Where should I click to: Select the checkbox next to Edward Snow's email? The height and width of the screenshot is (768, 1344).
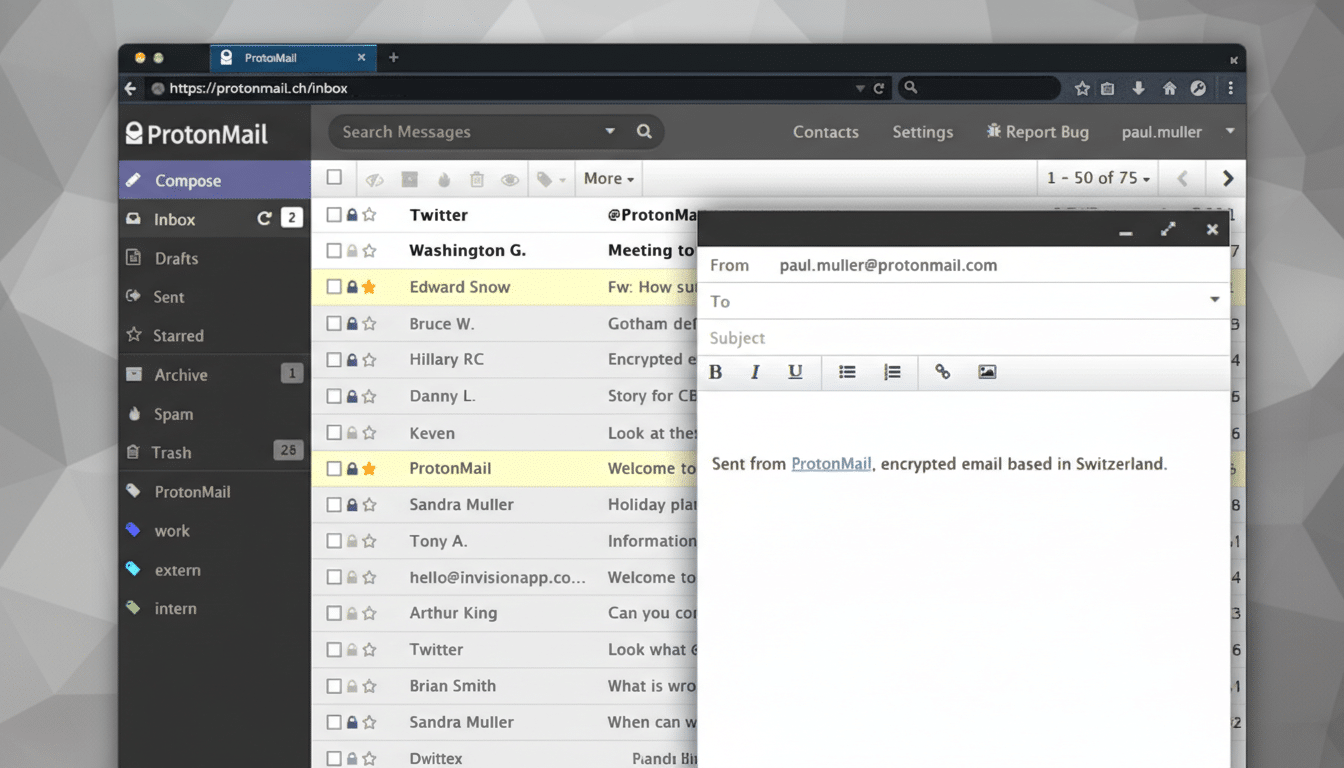click(x=334, y=287)
